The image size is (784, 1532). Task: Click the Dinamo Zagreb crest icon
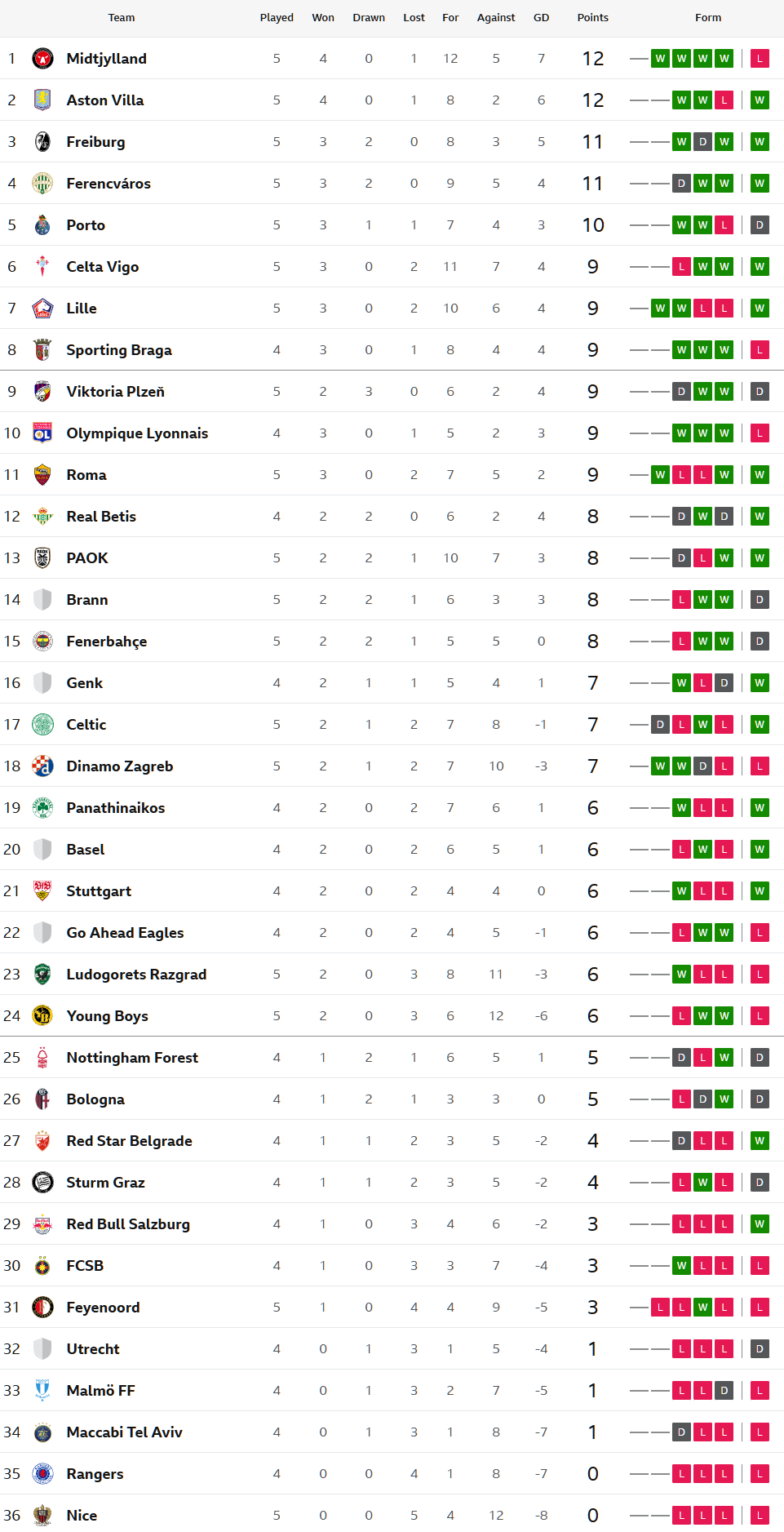coord(42,766)
